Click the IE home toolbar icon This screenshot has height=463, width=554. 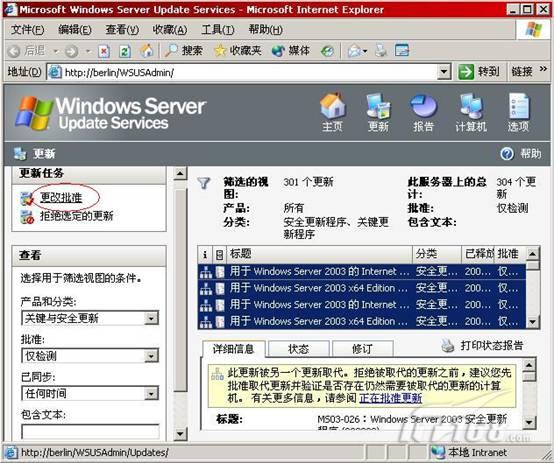pos(147,51)
